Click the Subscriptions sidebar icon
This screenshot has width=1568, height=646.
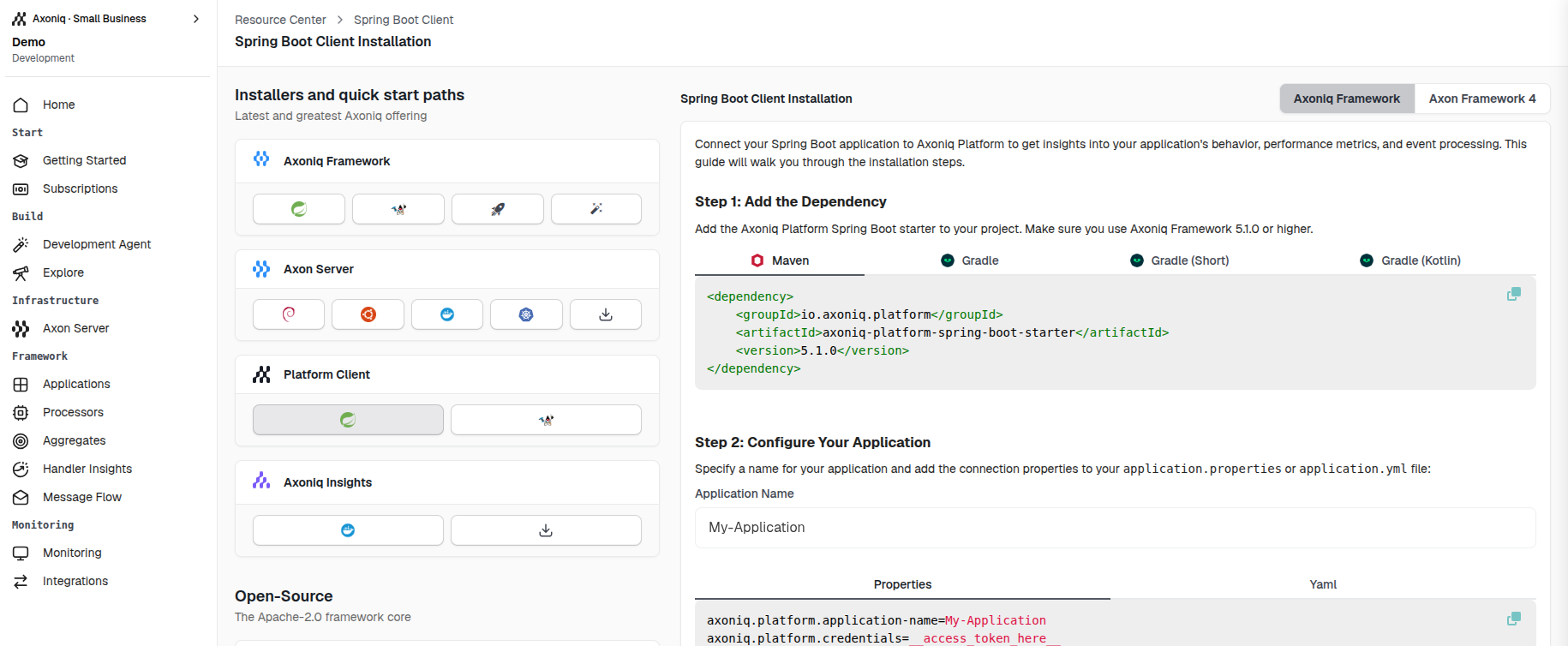(21, 188)
